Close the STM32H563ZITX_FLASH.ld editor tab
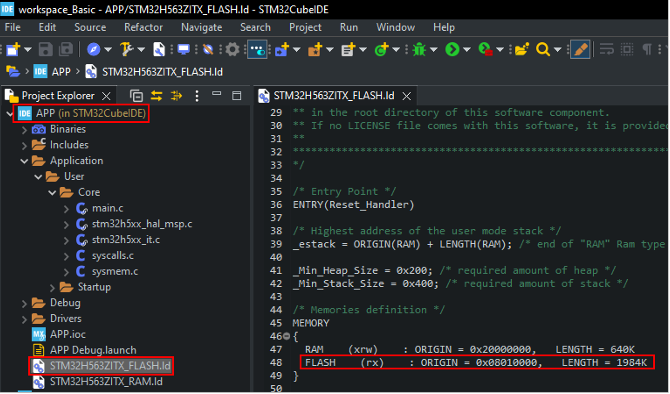Screen dimensions: 670x394 click(406, 96)
